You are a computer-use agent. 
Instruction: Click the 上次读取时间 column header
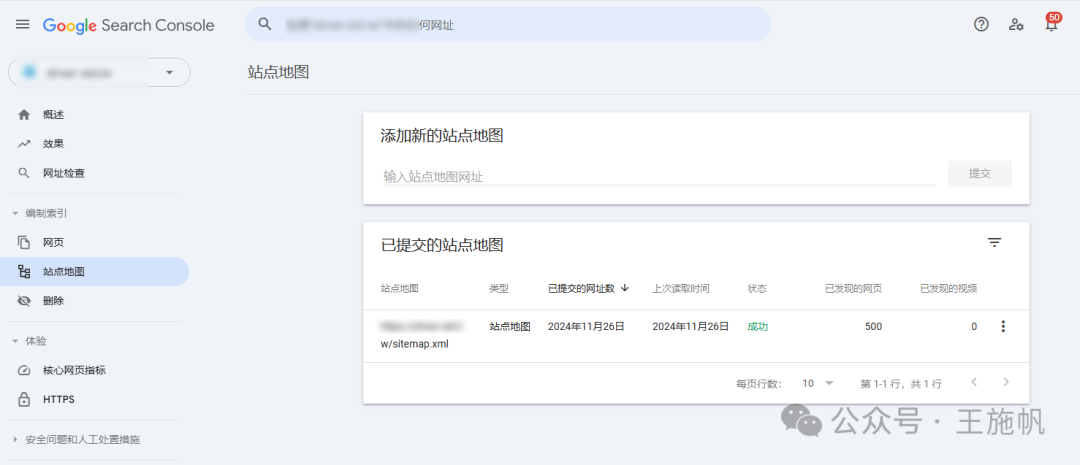(x=681, y=289)
